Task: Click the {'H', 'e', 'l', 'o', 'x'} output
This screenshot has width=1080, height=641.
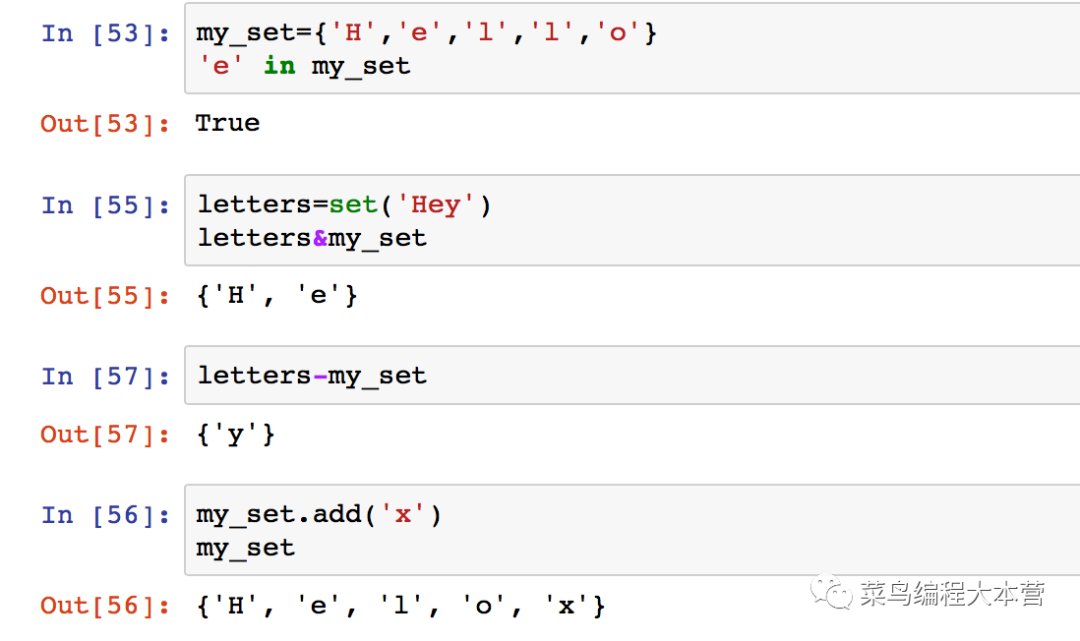Action: tap(401, 606)
